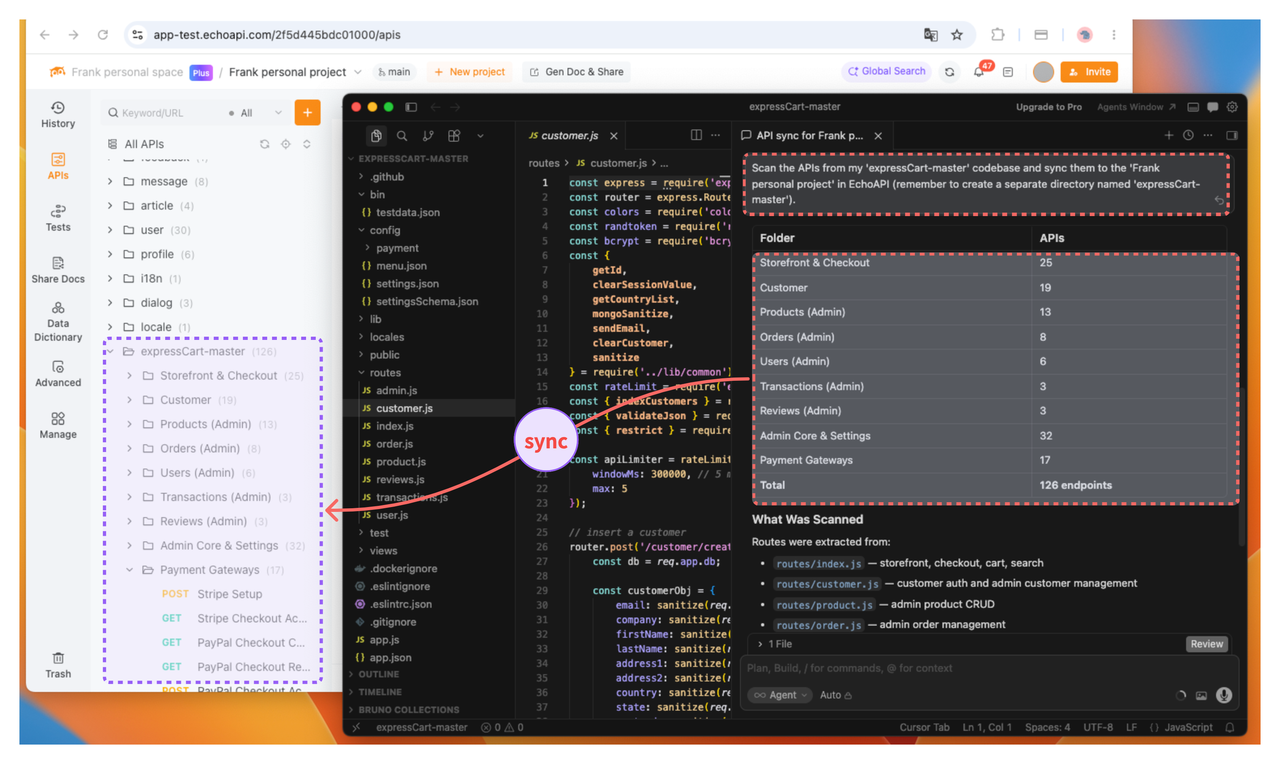Viewport: 1280px width, 764px height.
Task: Split the customer.js editor
Action: pyautogui.click(x=696, y=135)
